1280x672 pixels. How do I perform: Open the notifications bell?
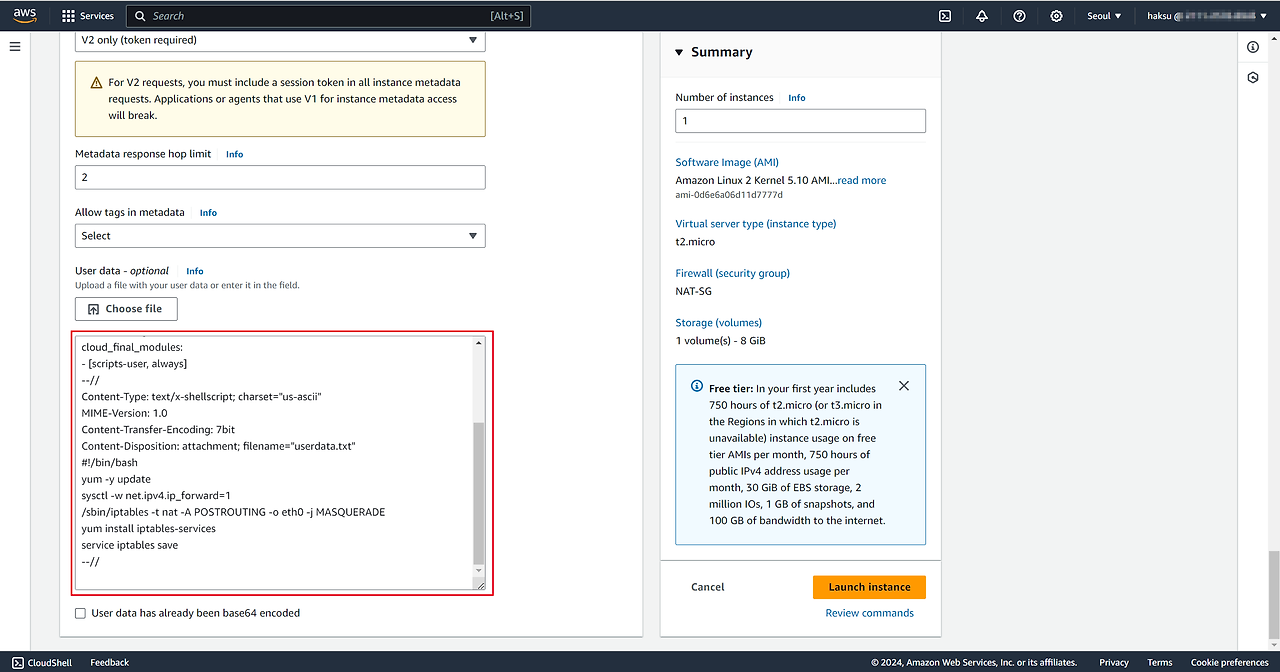tap(982, 16)
